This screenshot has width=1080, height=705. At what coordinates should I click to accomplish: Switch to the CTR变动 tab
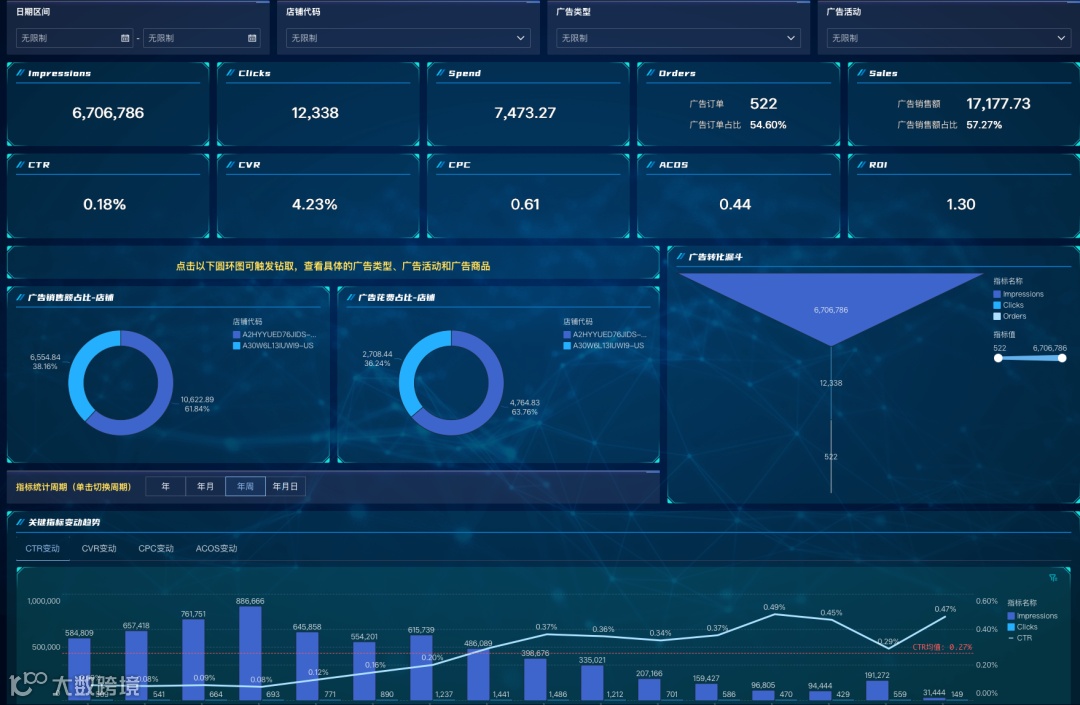click(43, 549)
